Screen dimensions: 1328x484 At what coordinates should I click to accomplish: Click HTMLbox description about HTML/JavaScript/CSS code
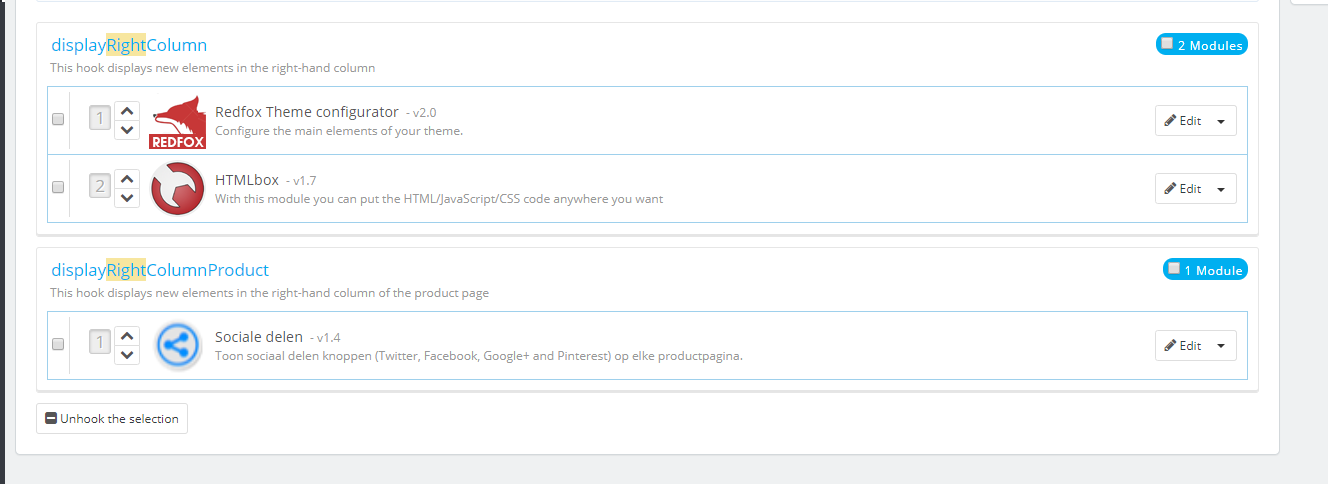tap(439, 199)
